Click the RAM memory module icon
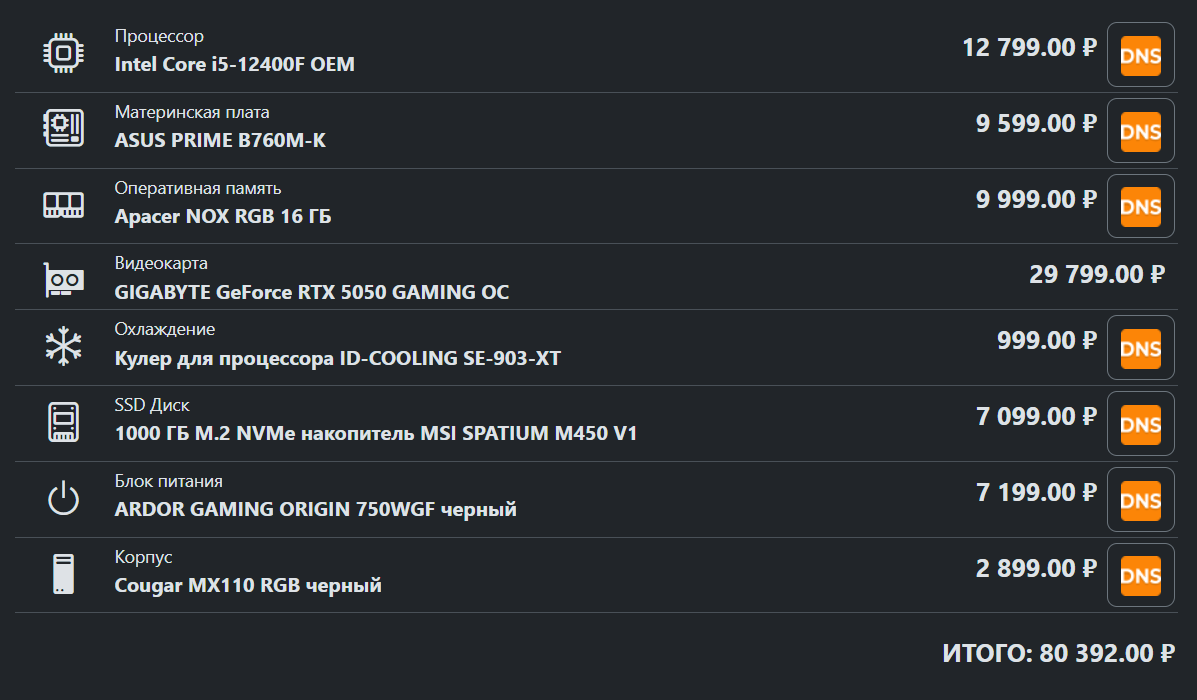This screenshot has height=700, width=1197. tap(63, 205)
